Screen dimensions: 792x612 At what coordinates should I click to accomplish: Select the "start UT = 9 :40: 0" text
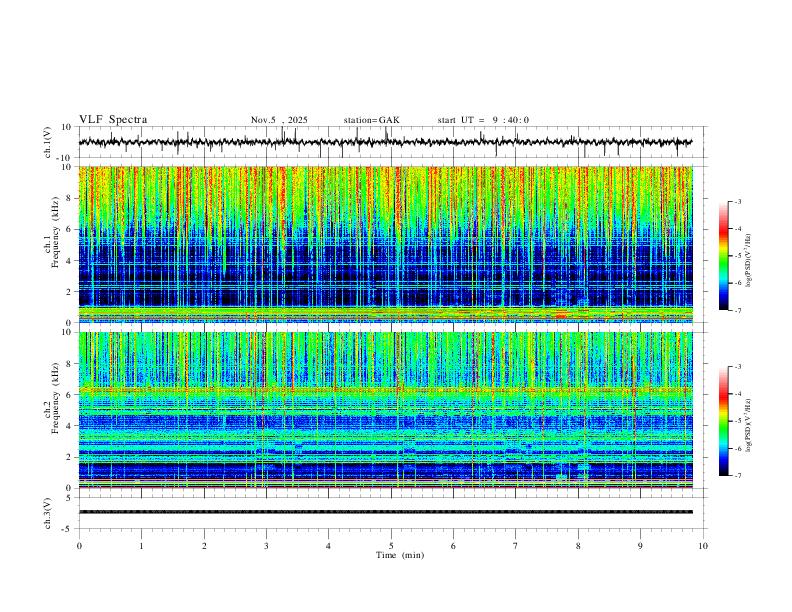coord(483,120)
